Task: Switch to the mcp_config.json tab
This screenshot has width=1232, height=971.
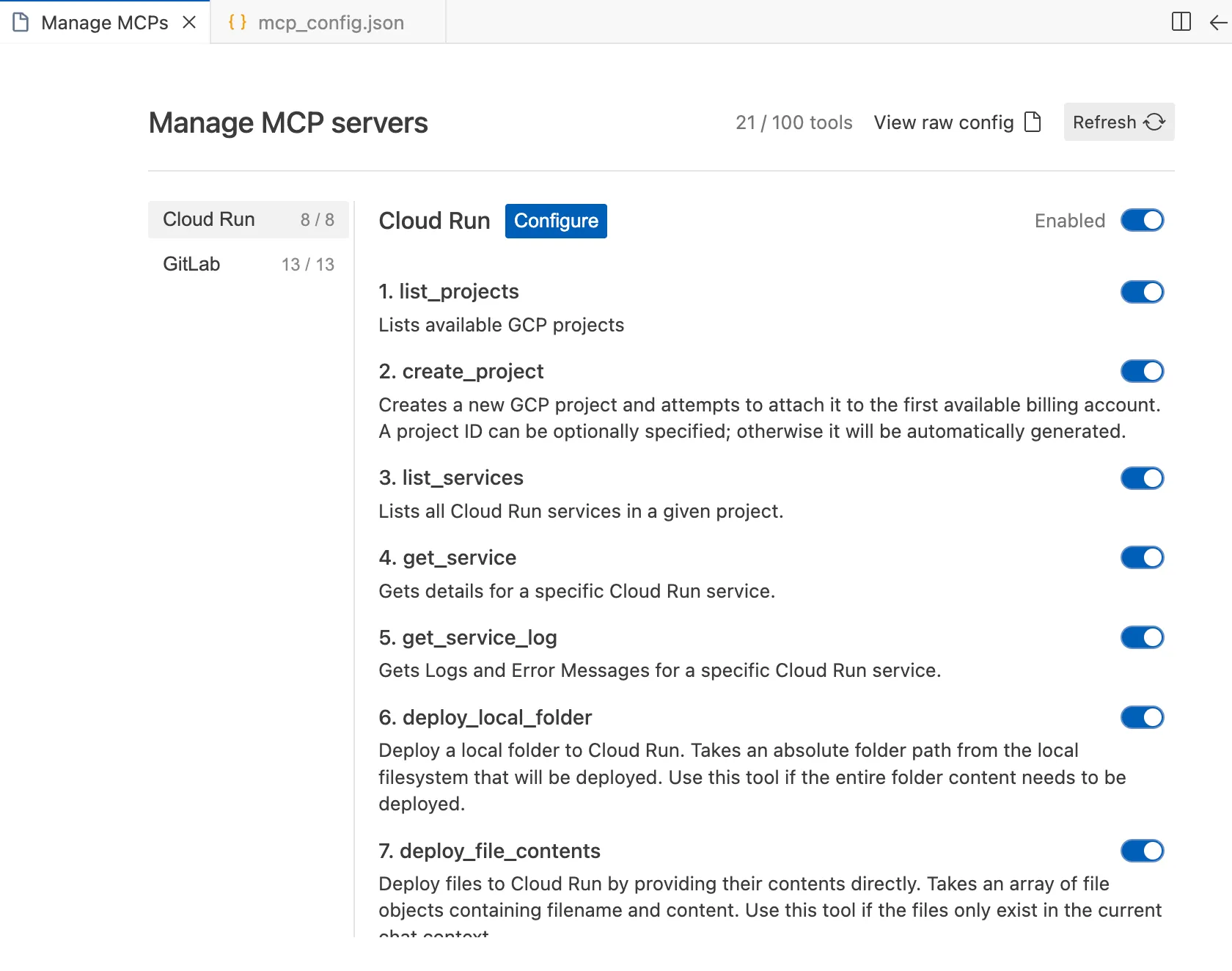Action: click(x=329, y=22)
